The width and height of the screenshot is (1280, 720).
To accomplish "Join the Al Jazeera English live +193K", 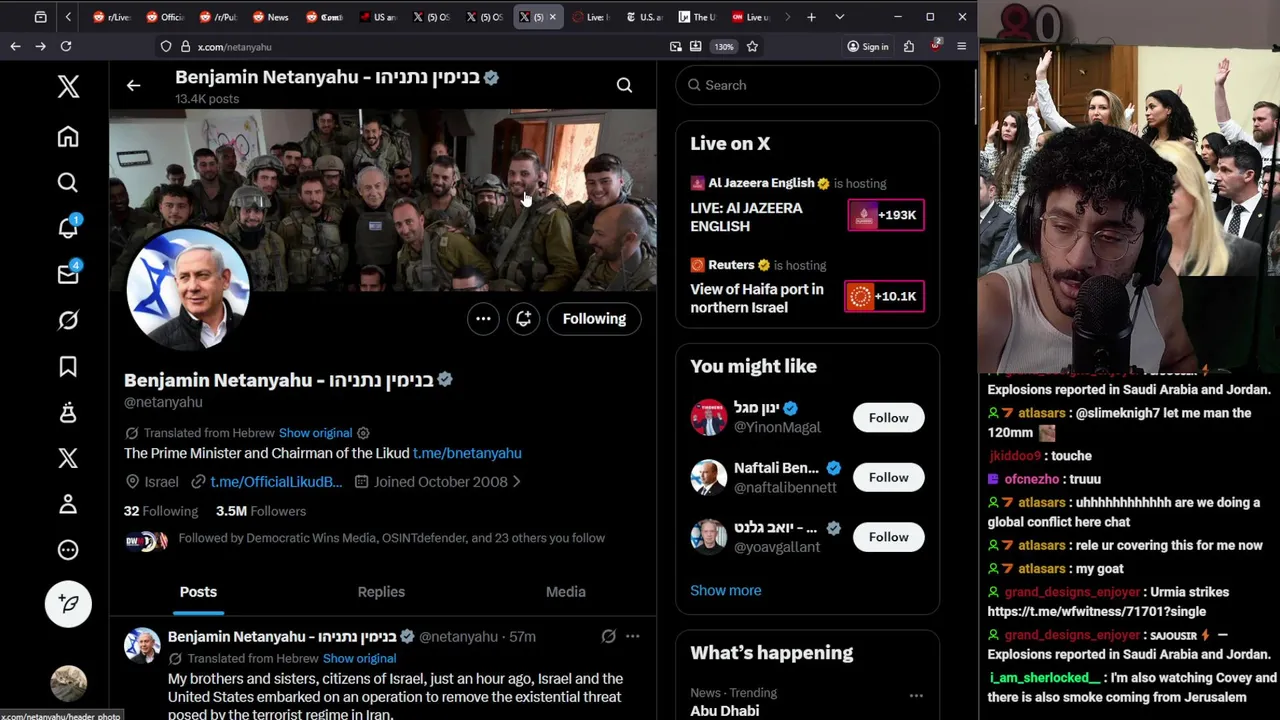I will [886, 215].
